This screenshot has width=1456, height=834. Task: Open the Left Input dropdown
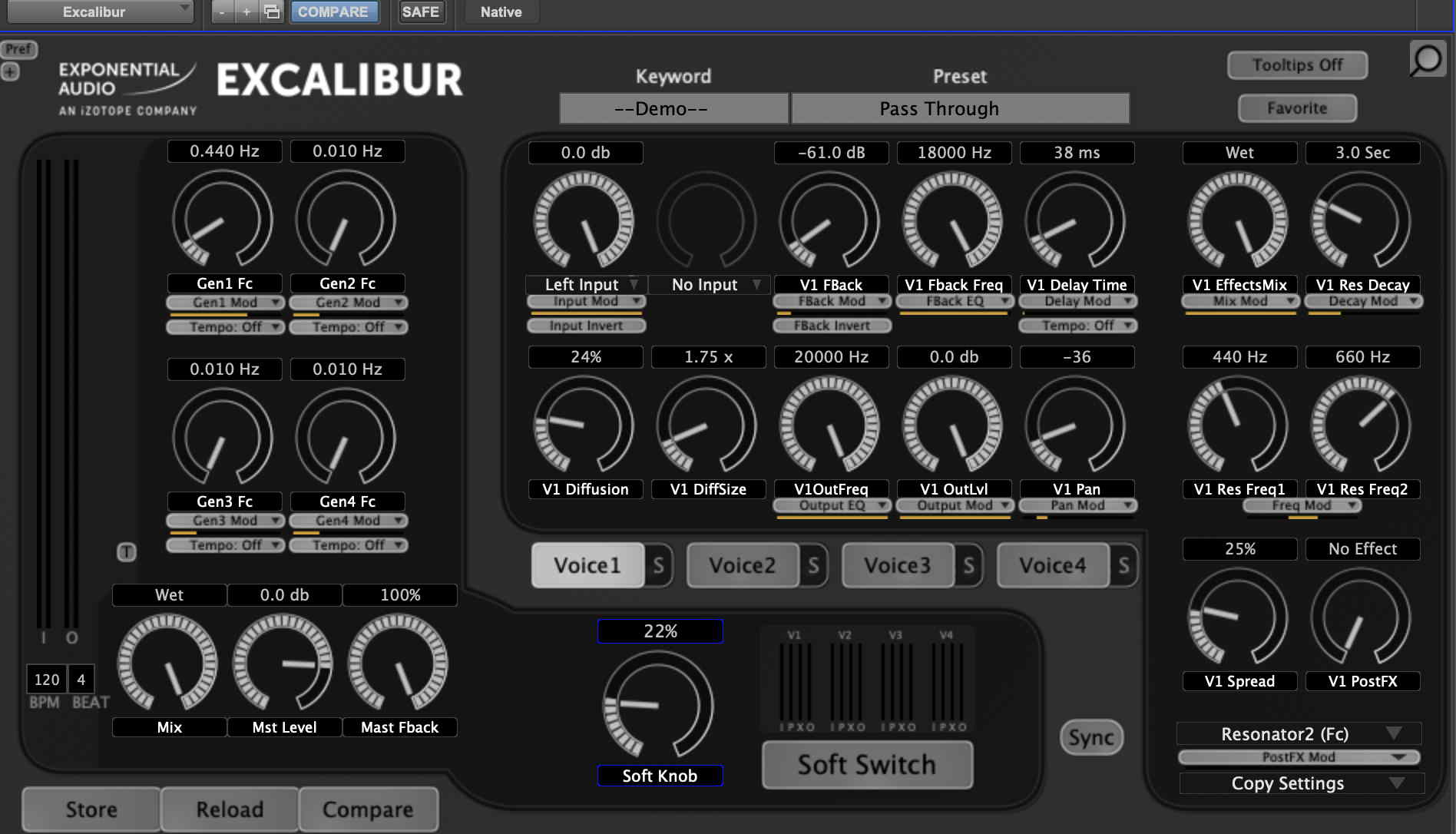click(586, 285)
